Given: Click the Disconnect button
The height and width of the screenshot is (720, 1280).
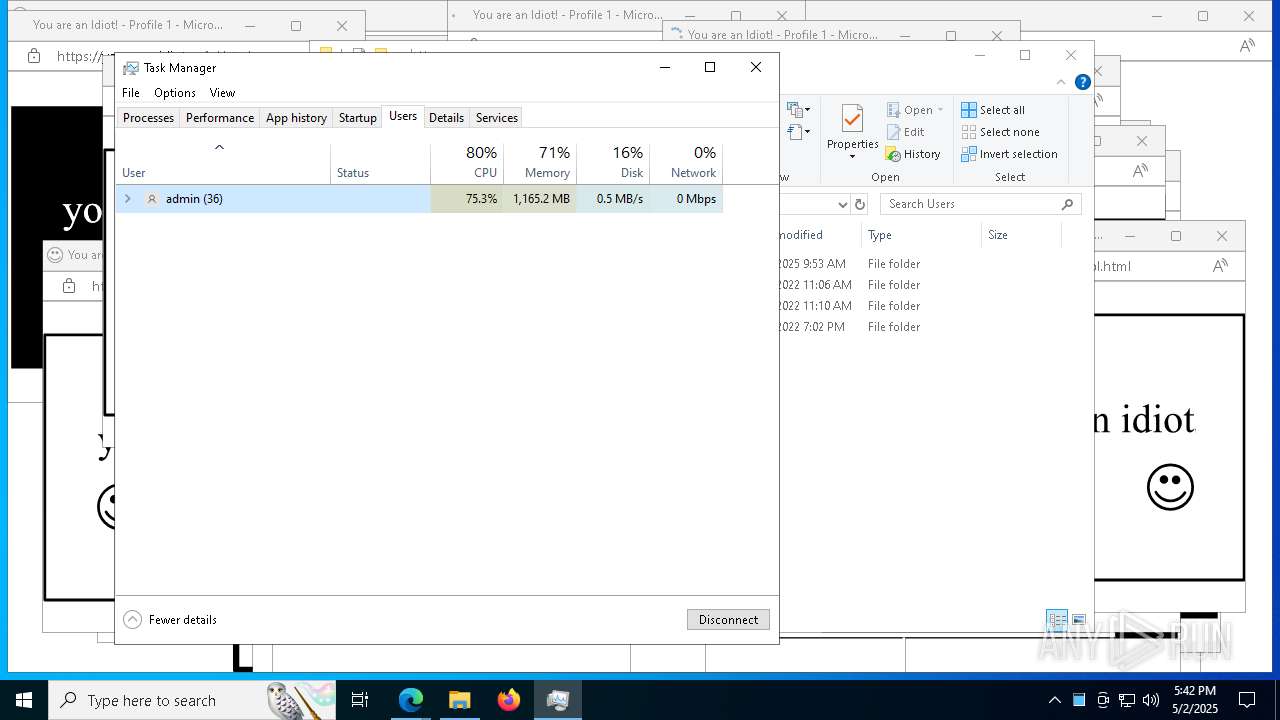Looking at the screenshot, I should [728, 620].
